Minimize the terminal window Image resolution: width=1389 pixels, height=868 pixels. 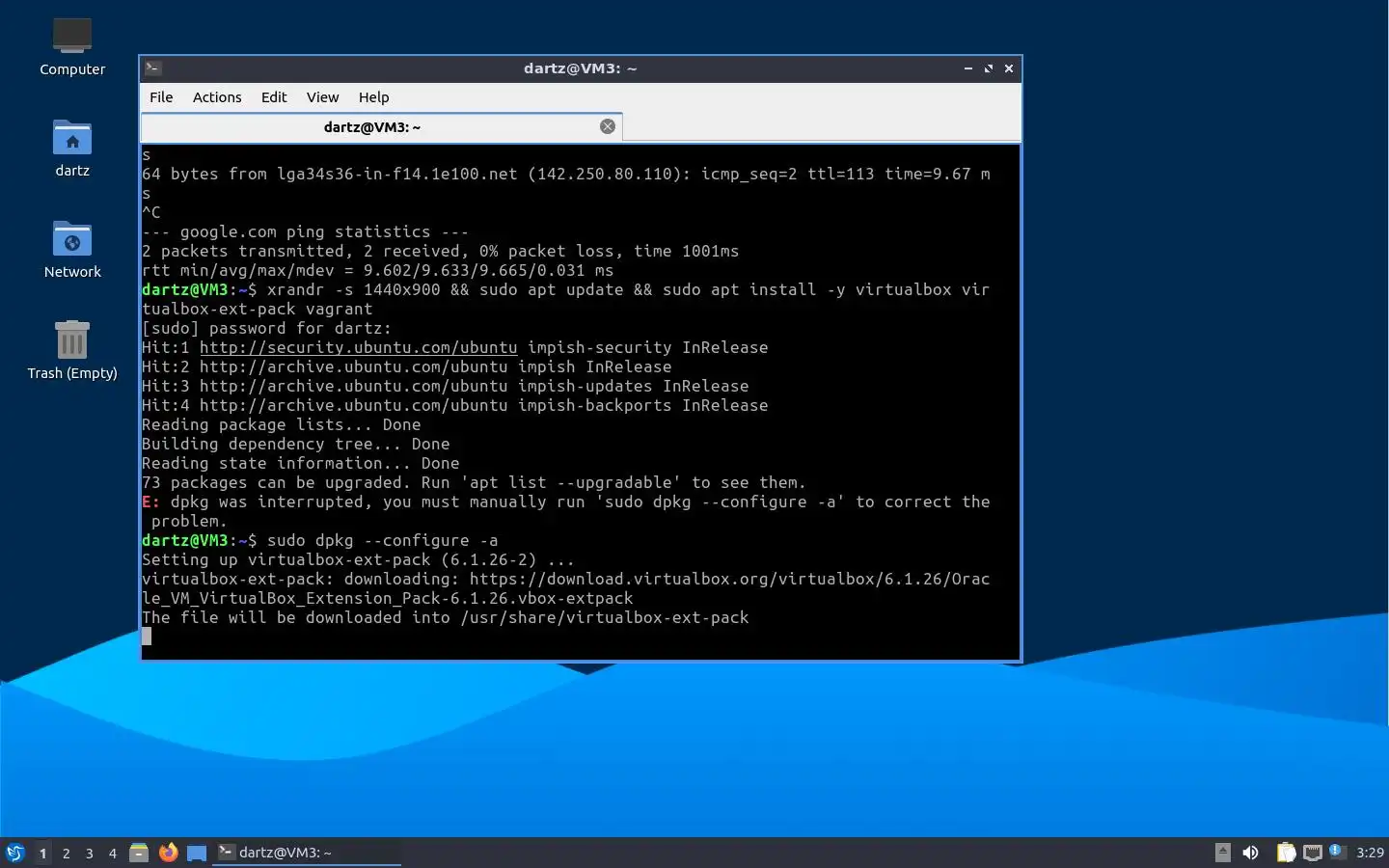[967, 68]
